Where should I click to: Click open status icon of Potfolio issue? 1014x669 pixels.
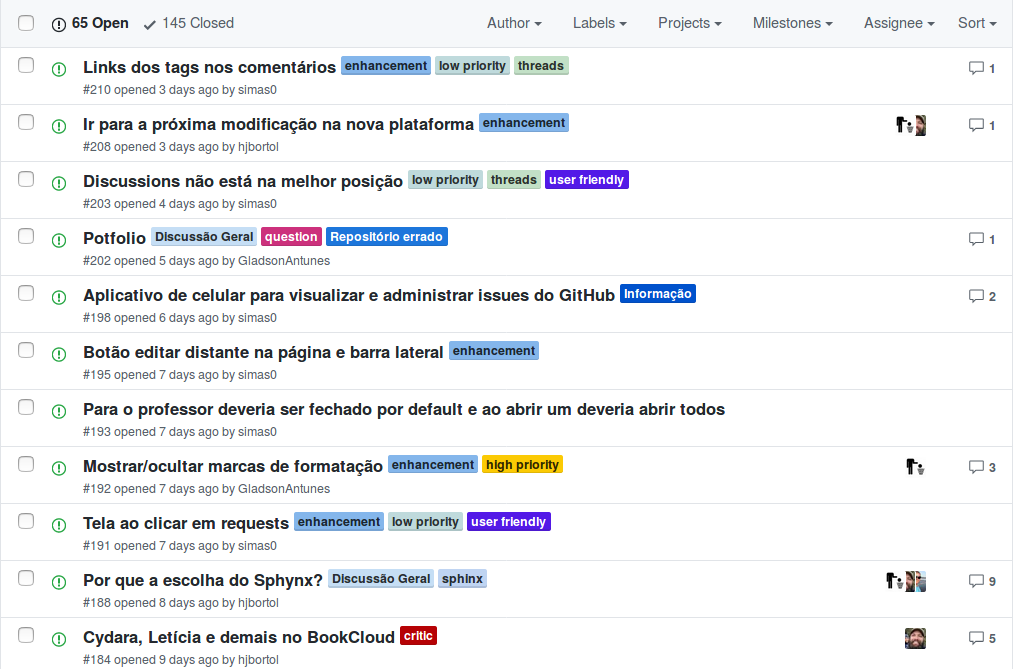point(59,240)
